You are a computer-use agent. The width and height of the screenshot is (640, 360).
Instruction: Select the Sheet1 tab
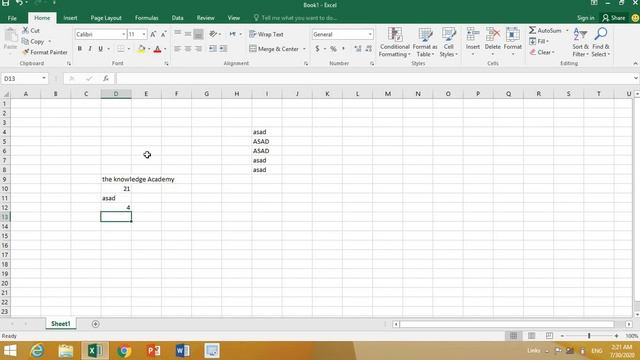click(60, 324)
